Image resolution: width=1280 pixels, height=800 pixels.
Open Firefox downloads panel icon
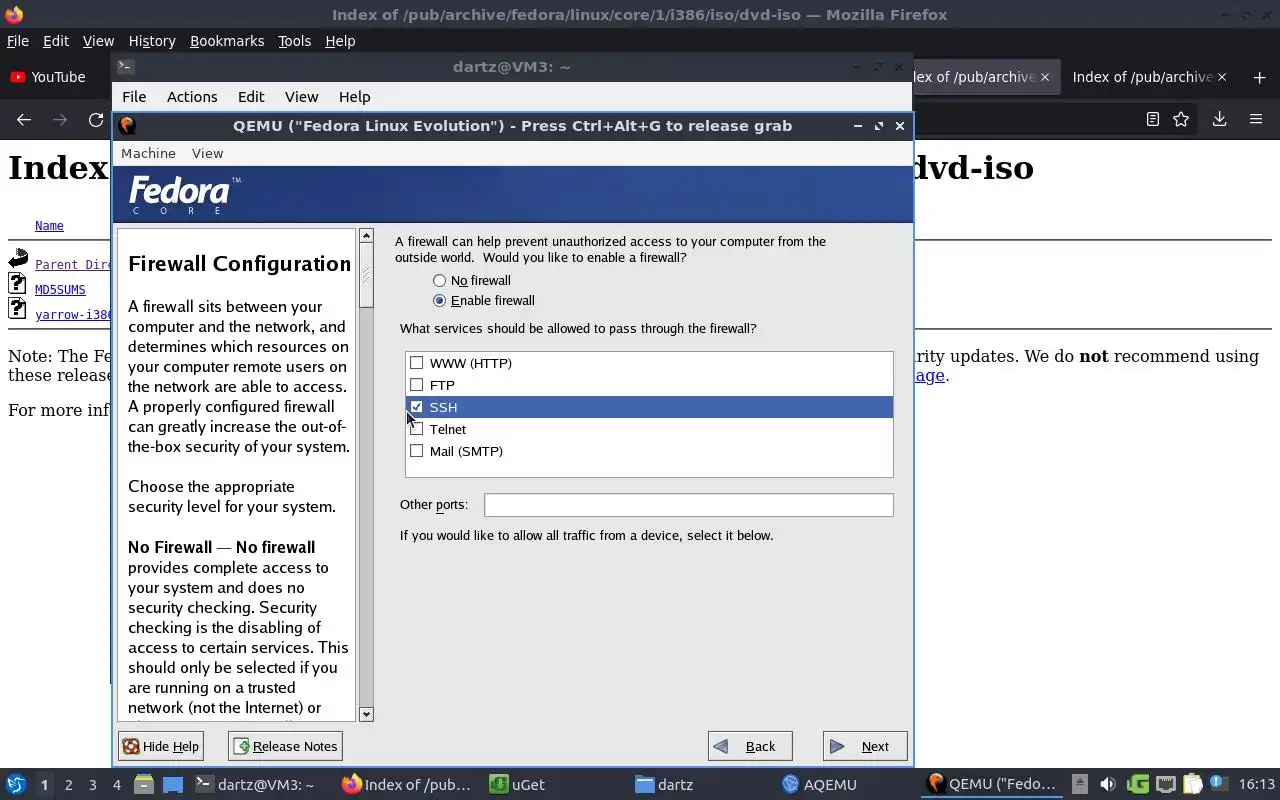tap(1219, 119)
